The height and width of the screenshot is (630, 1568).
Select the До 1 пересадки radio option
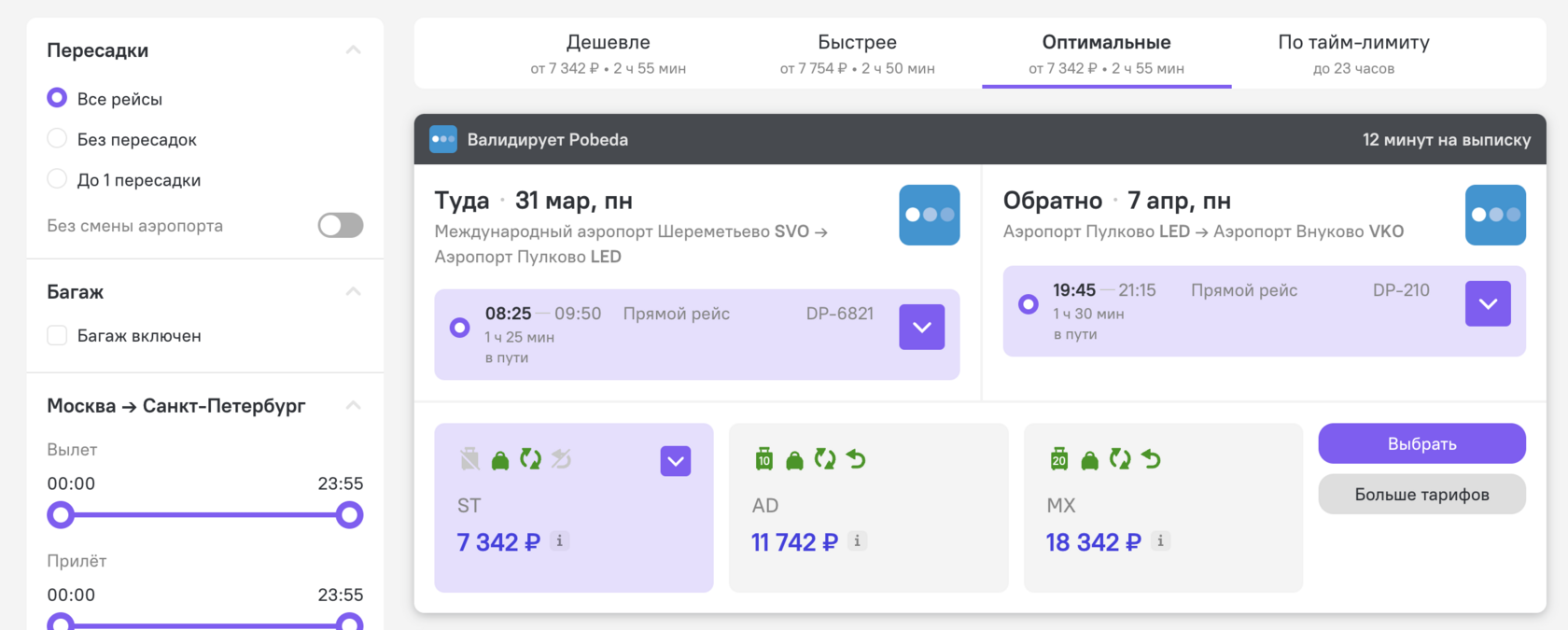point(57,179)
